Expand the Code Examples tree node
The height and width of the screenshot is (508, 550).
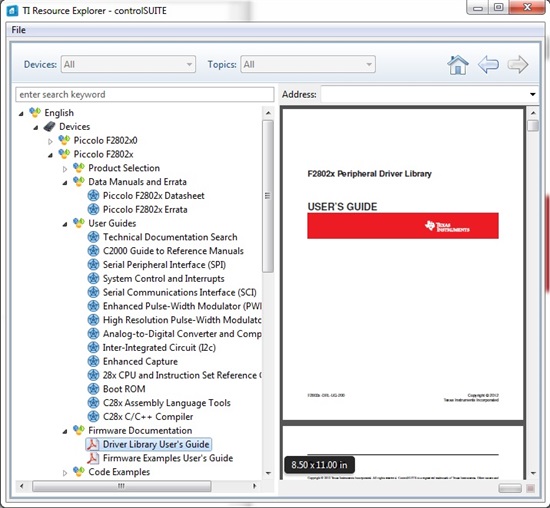point(65,473)
